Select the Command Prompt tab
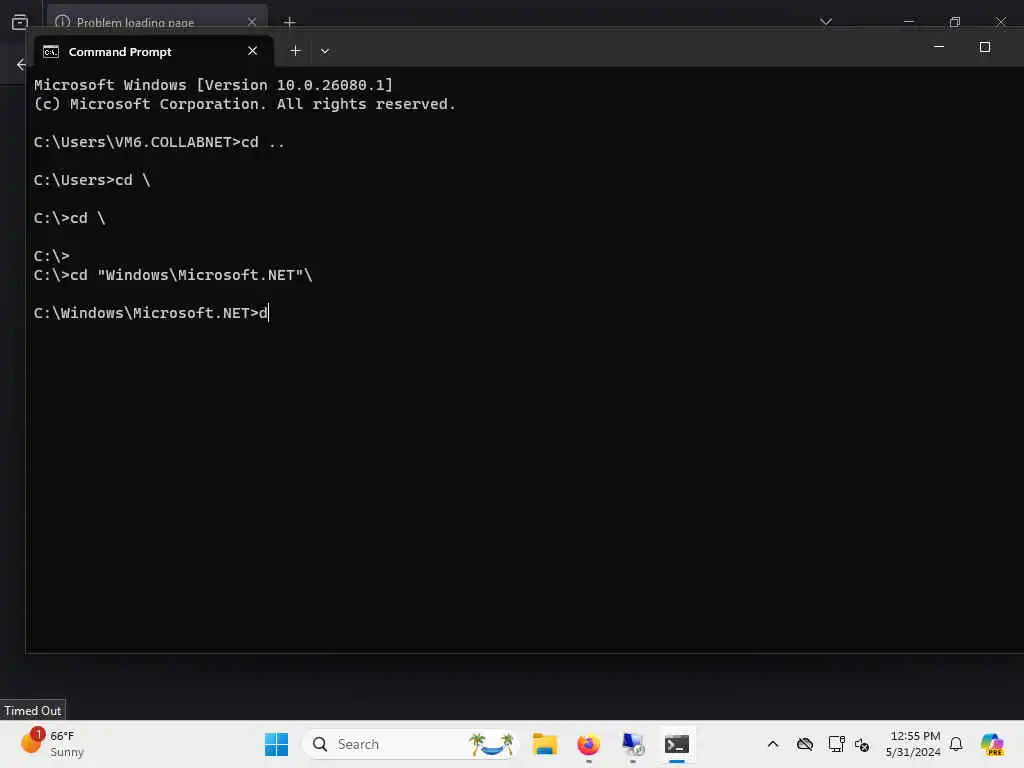 (x=153, y=51)
